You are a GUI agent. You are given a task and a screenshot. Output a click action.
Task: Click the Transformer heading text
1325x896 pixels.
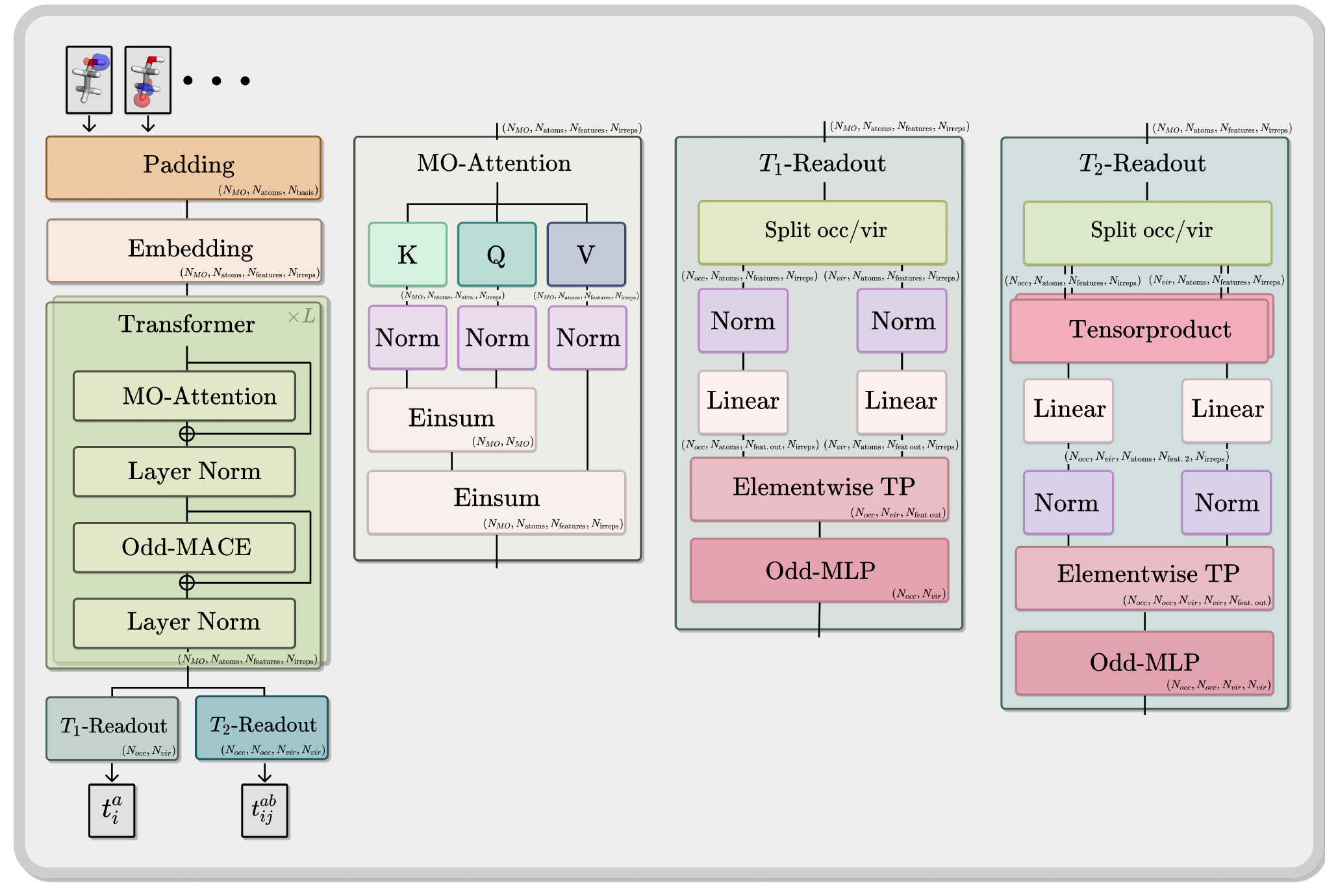point(186,323)
